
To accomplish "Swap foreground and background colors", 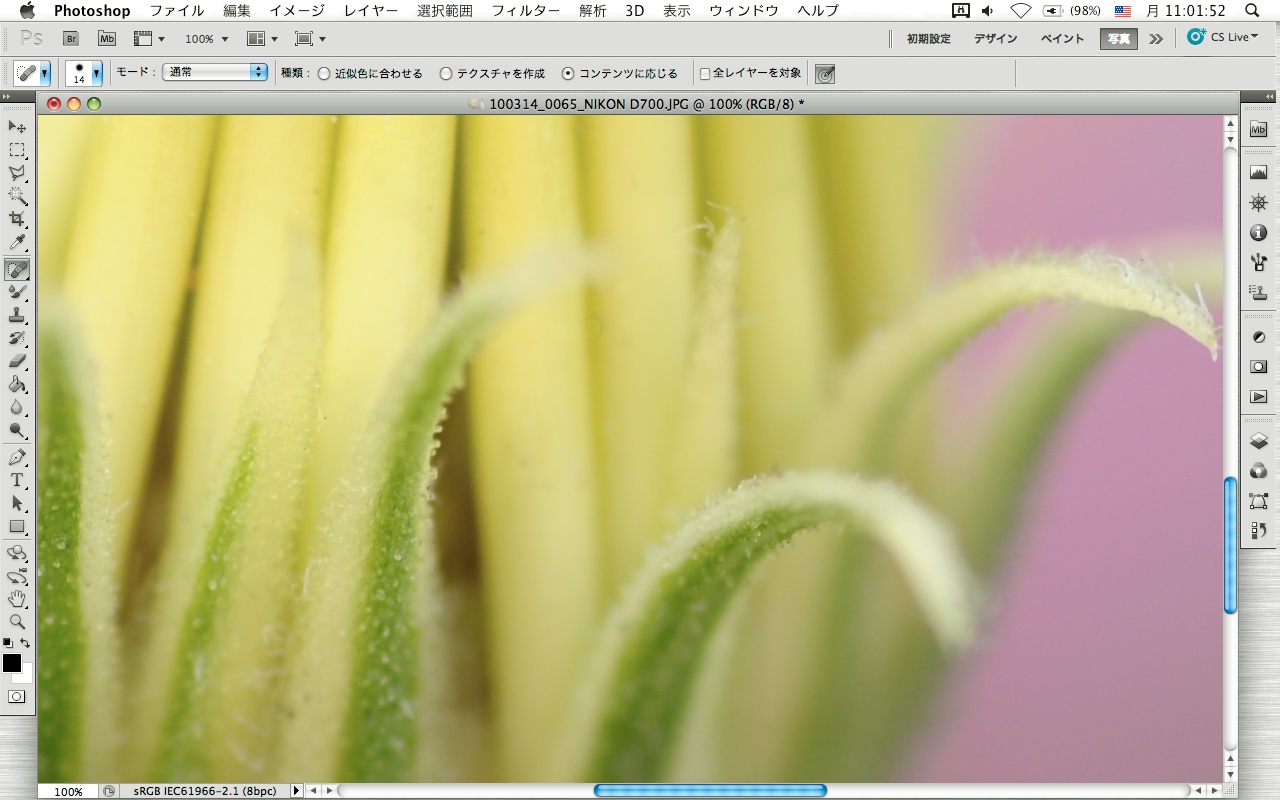I will (x=25, y=643).
